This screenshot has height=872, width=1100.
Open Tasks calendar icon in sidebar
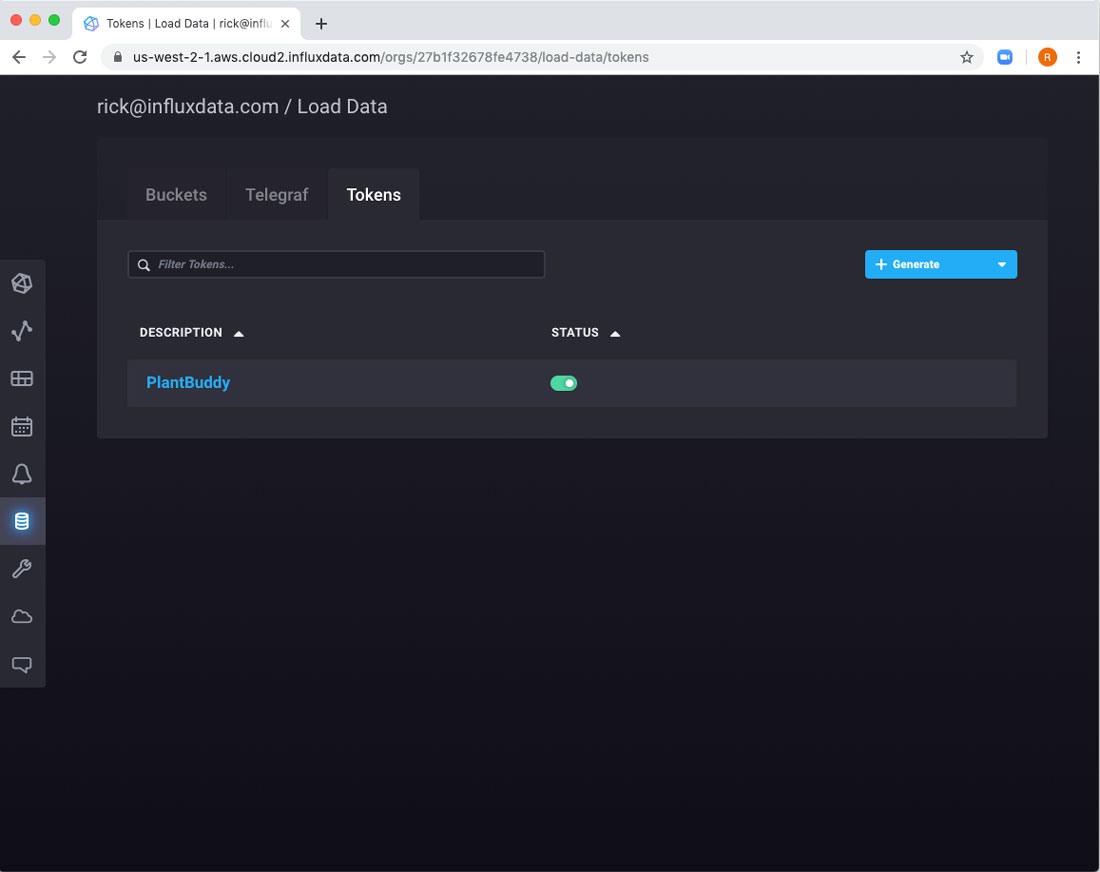[22, 426]
